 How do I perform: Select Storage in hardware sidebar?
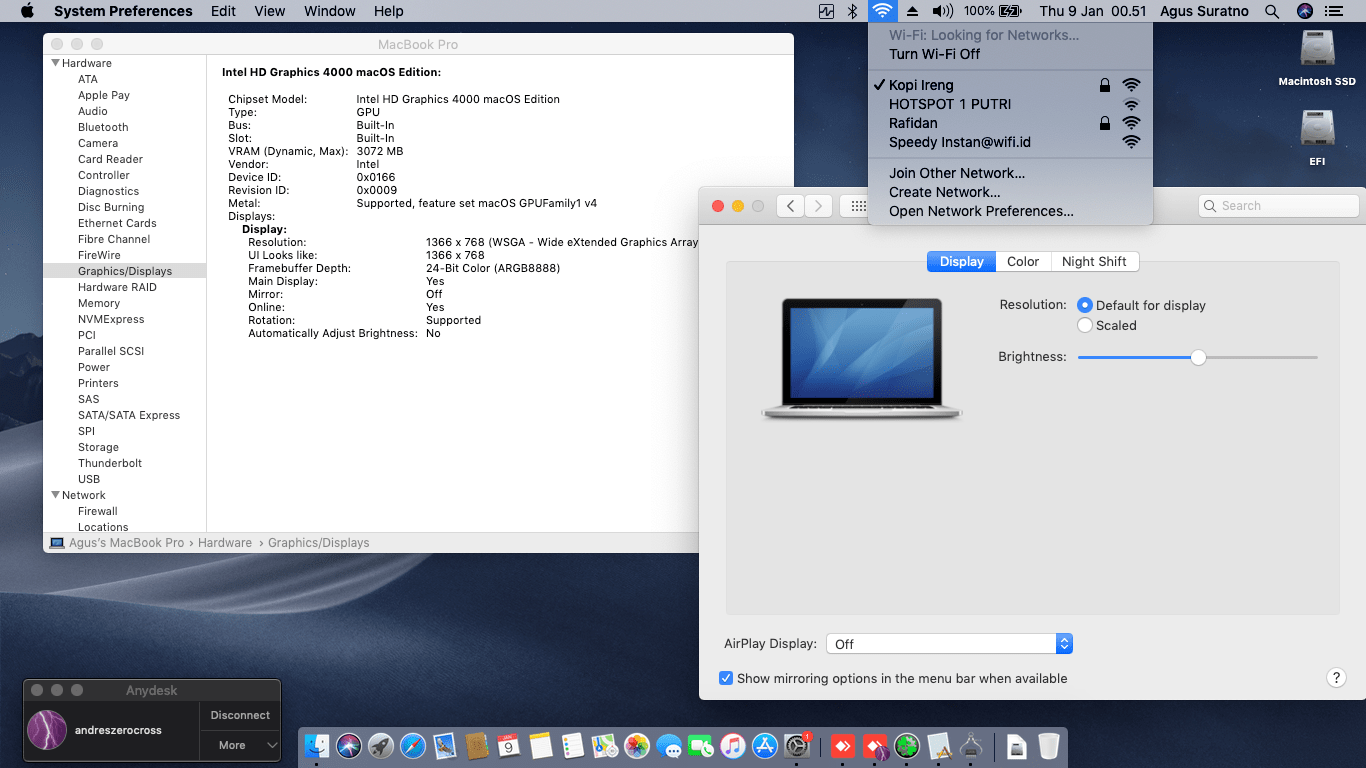point(98,447)
